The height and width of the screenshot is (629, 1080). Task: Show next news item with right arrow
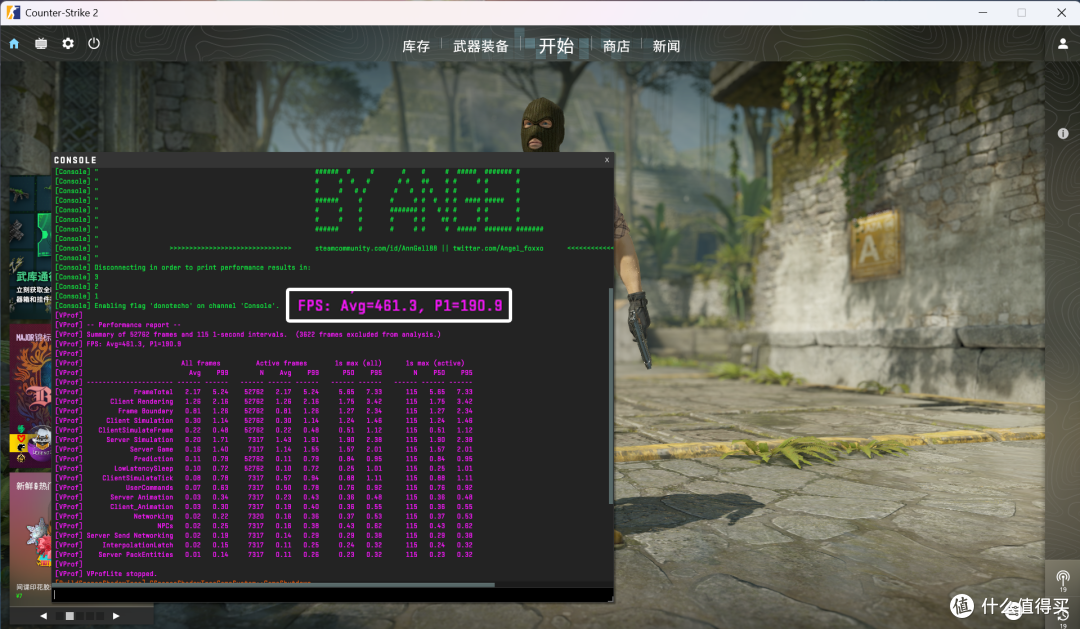point(116,616)
